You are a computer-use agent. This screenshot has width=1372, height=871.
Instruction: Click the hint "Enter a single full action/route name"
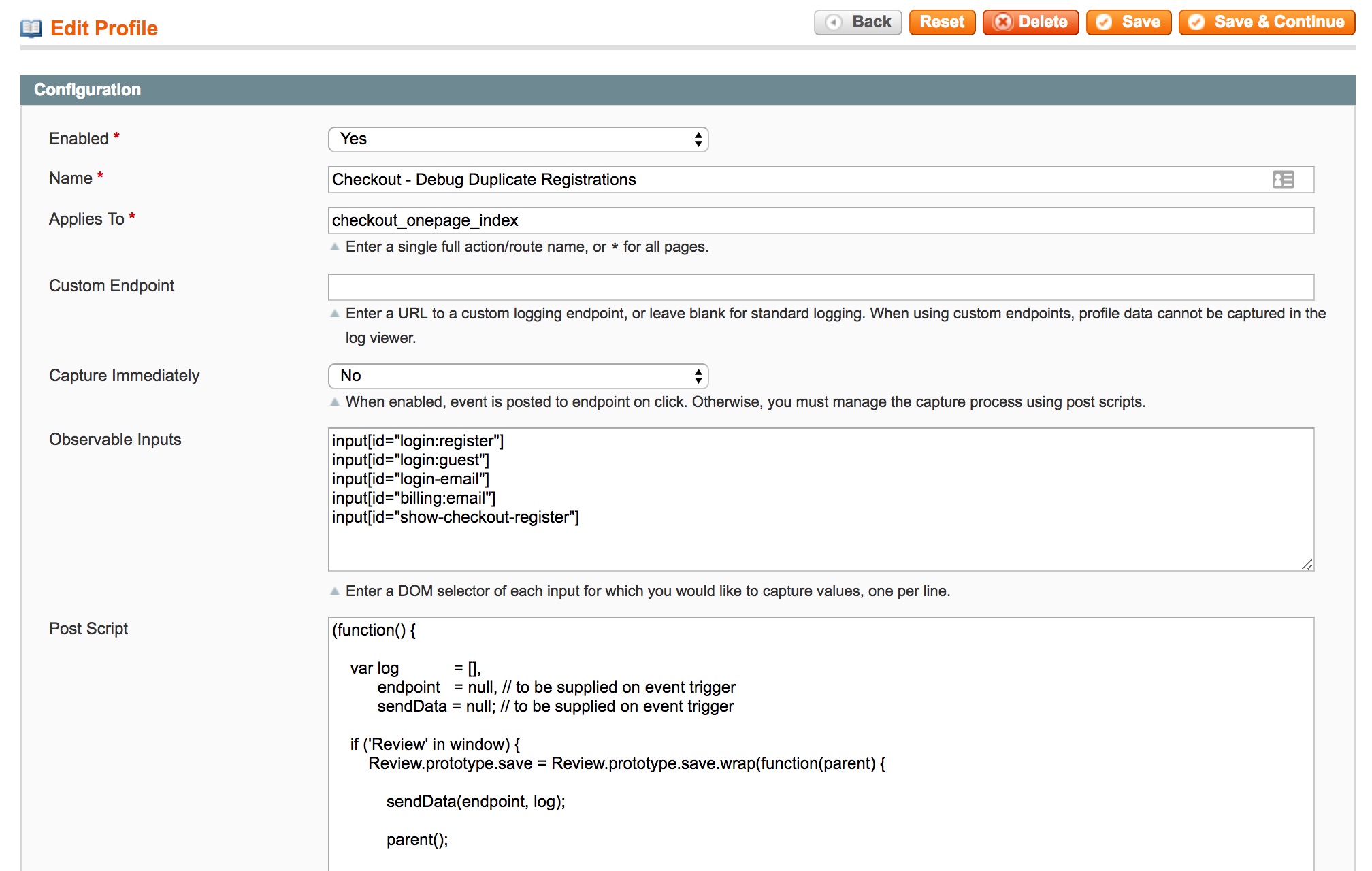click(527, 247)
